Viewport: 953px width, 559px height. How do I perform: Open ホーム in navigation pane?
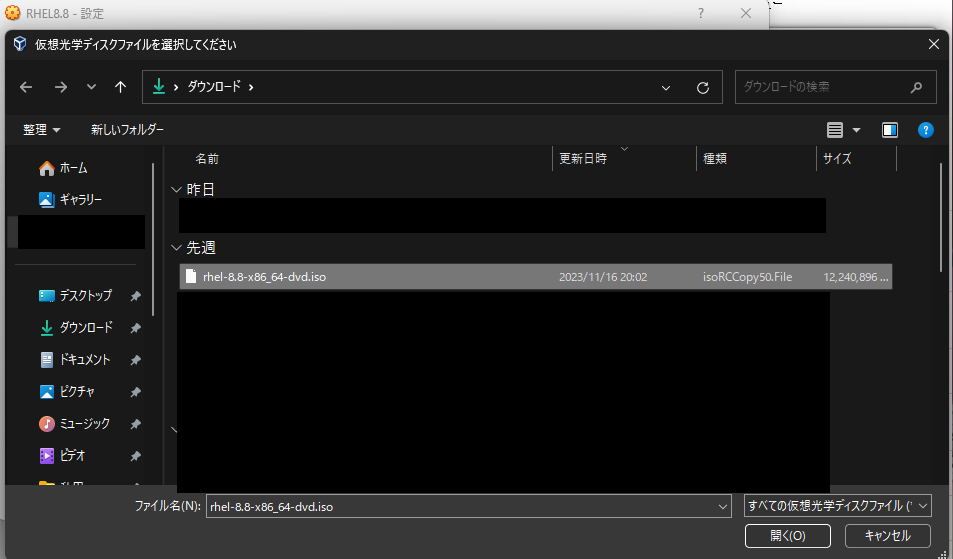63,168
